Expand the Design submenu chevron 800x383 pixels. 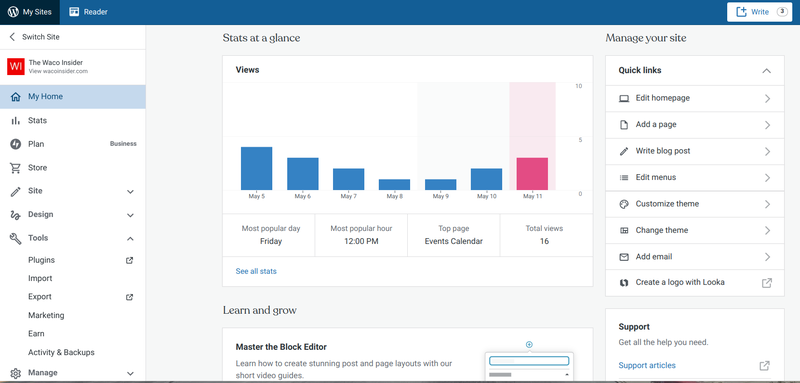click(130, 215)
